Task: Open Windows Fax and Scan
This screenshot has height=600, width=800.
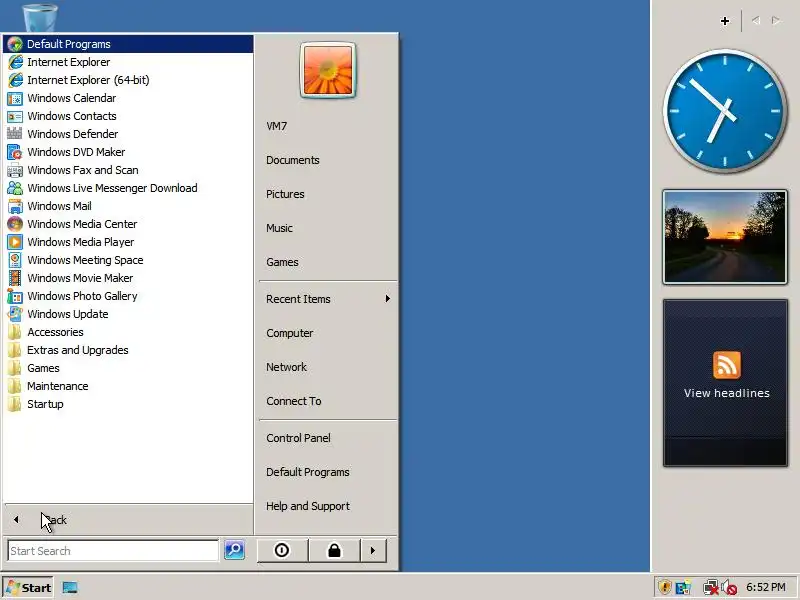Action: click(128, 170)
